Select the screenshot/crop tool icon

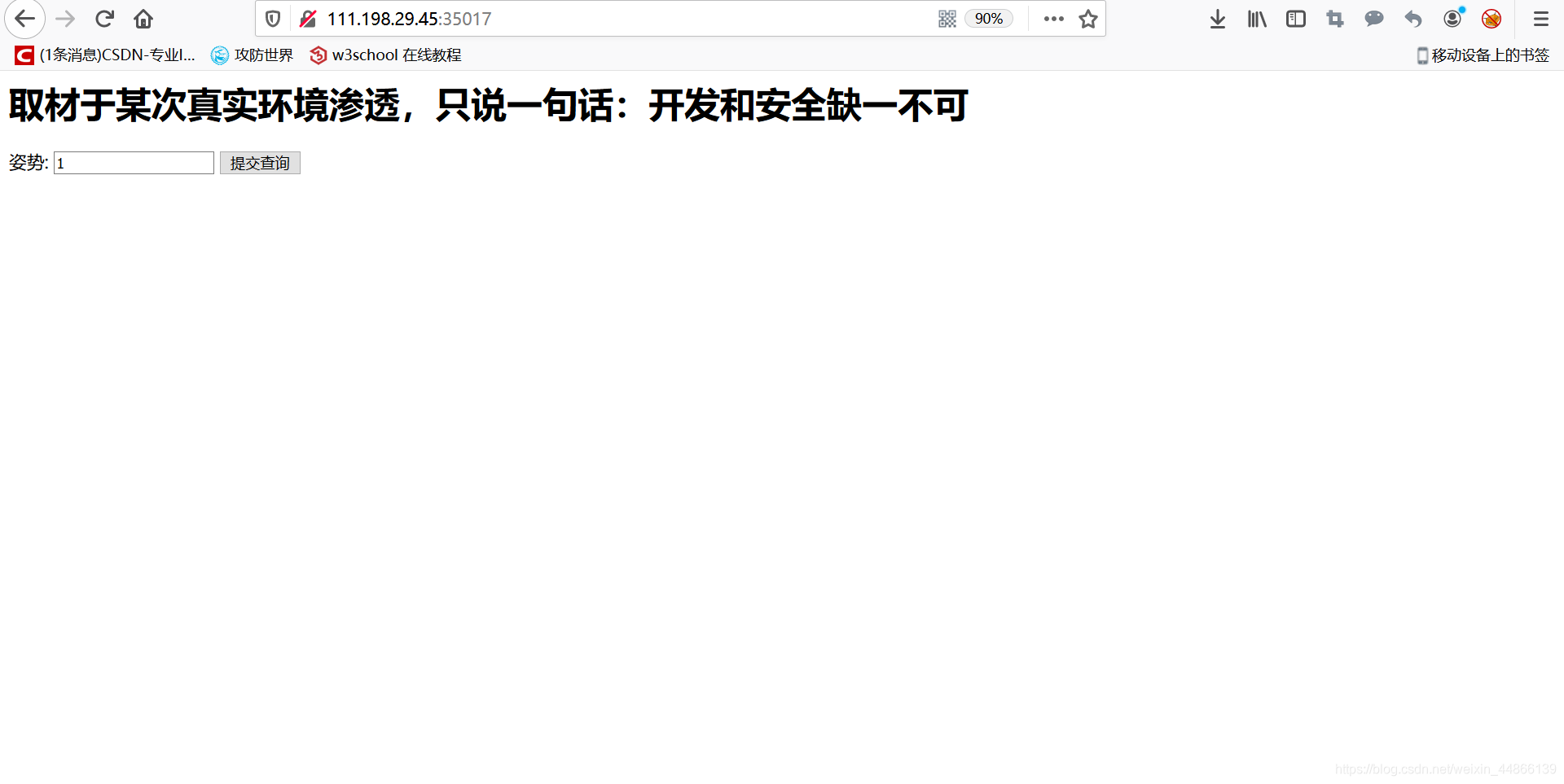pyautogui.click(x=1334, y=18)
